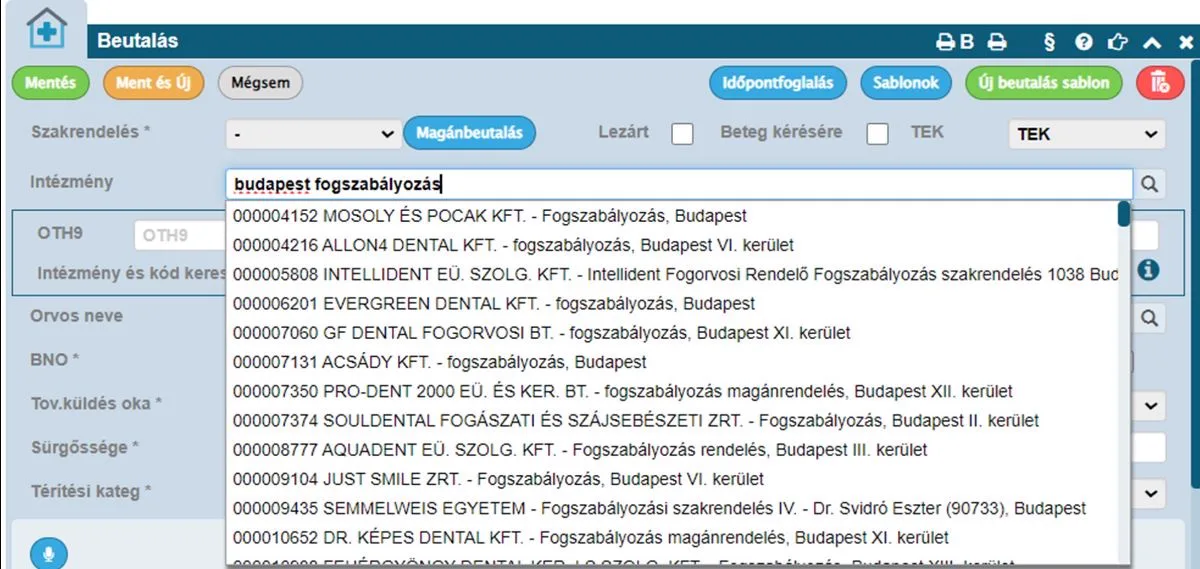
Task: Click the suggestion list scrollbar
Action: [x=1124, y=214]
